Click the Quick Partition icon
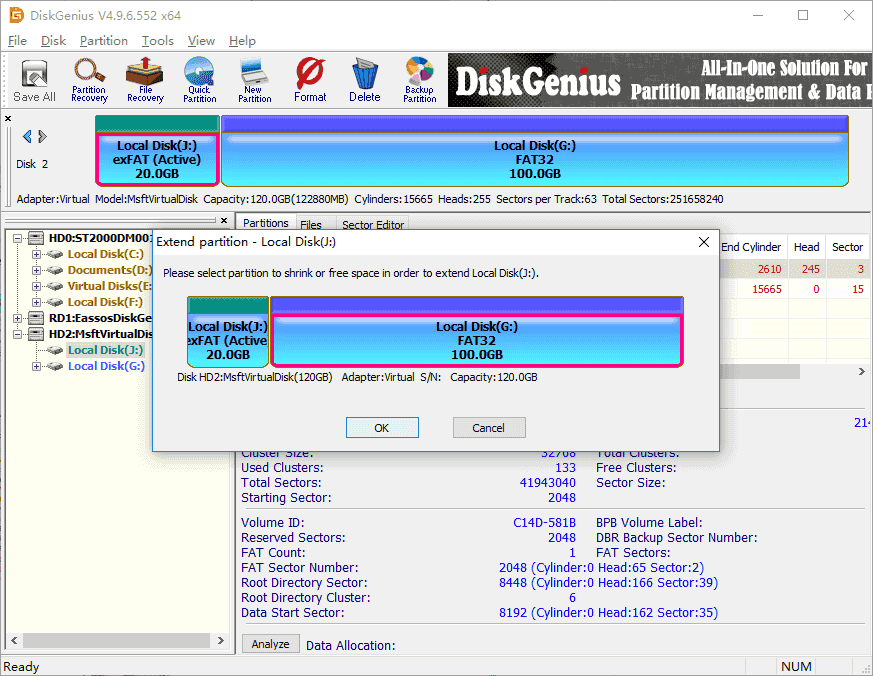Viewport: 873px width, 676px height. (199, 80)
